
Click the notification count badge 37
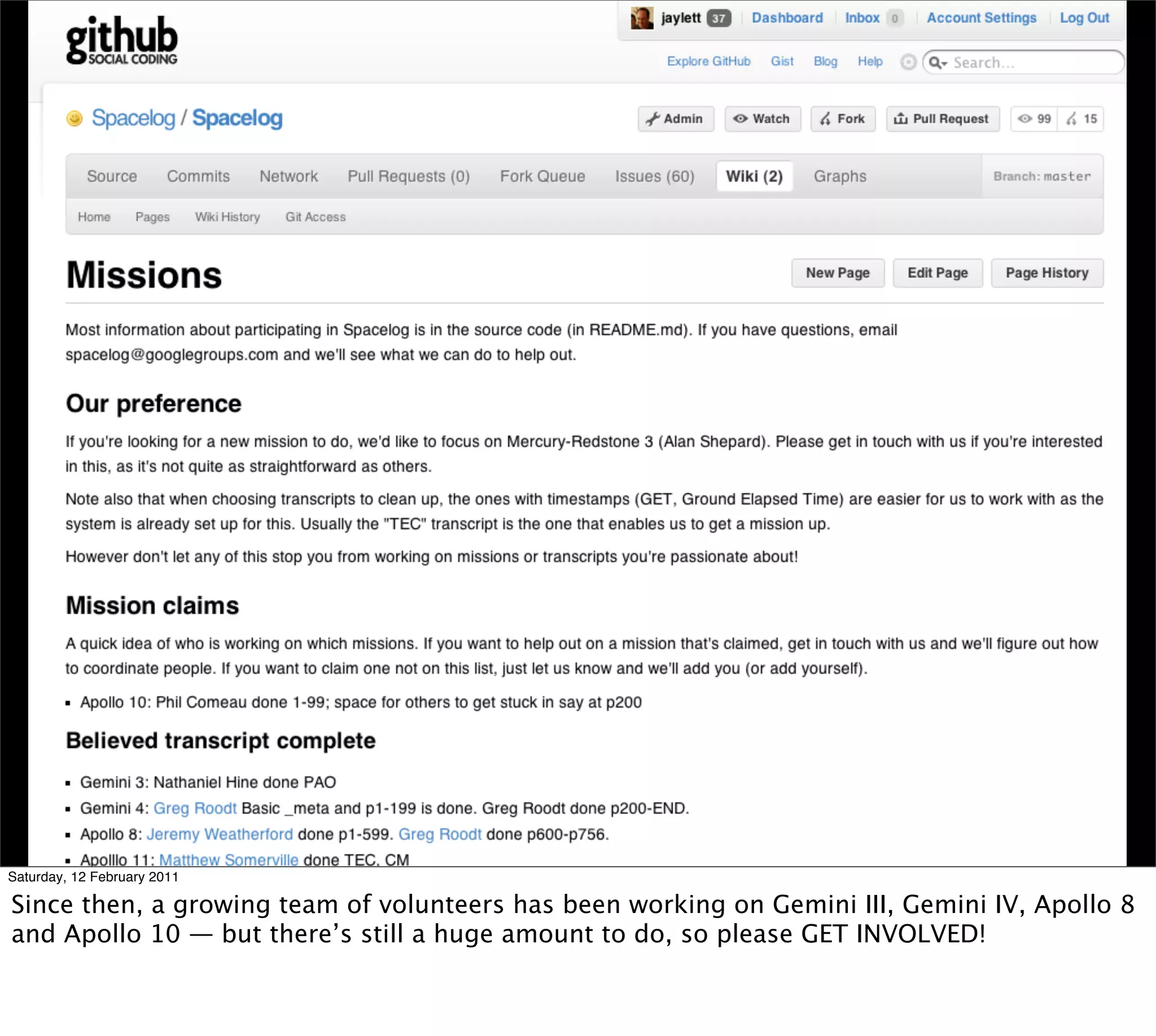pyautogui.click(x=719, y=18)
